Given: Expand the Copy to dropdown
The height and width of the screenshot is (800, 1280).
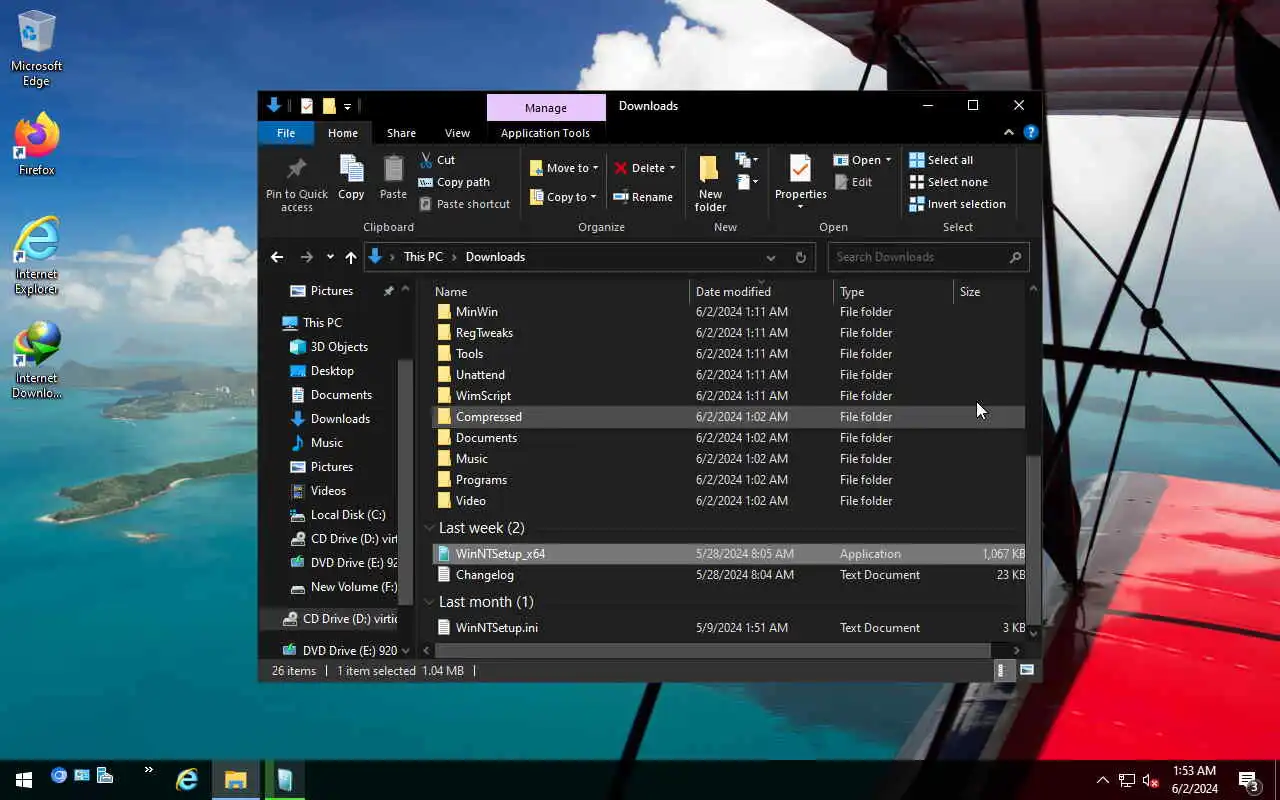Looking at the screenshot, I should point(593,197).
